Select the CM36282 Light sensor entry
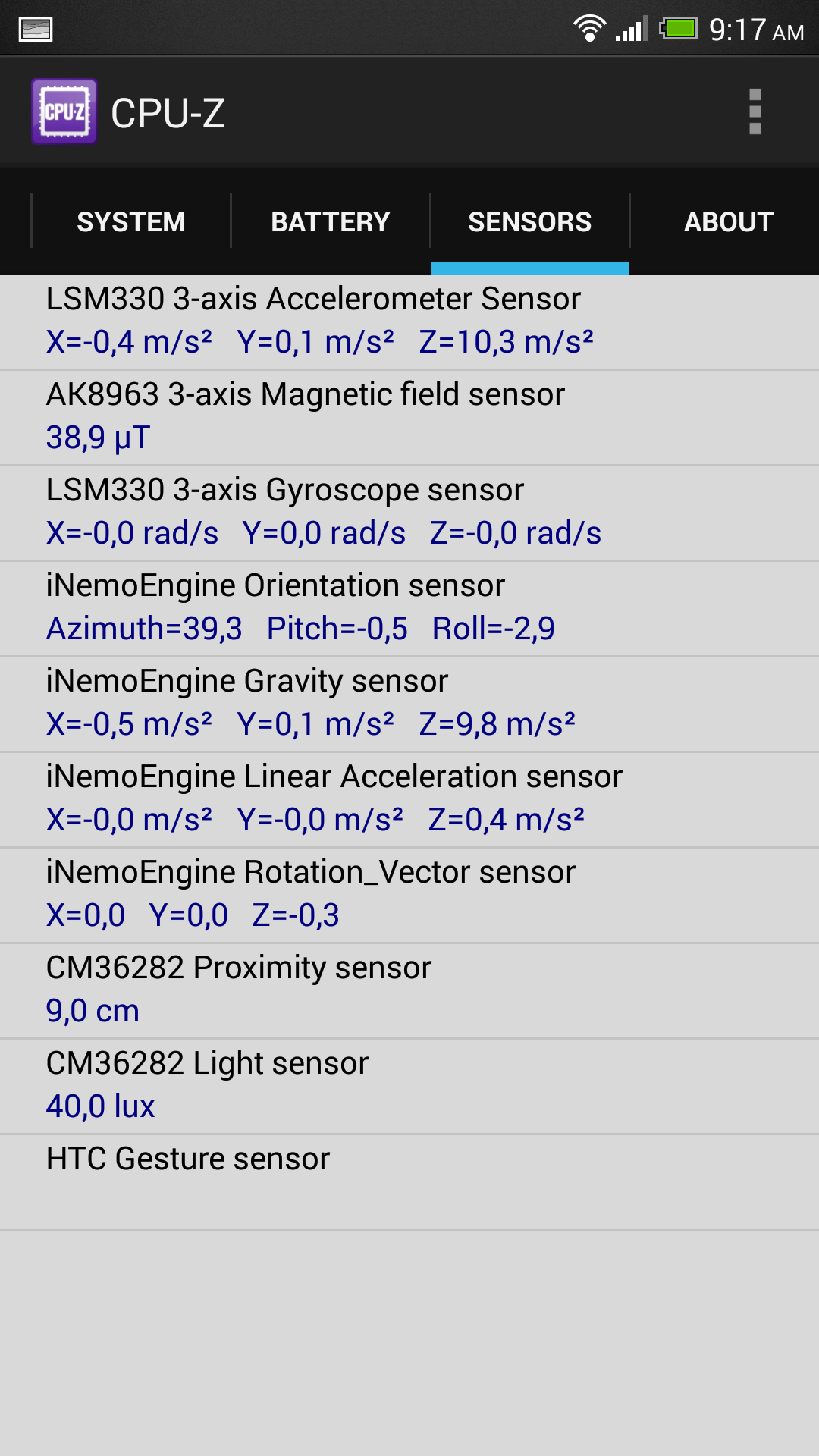This screenshot has height=1456, width=819. [x=409, y=1086]
